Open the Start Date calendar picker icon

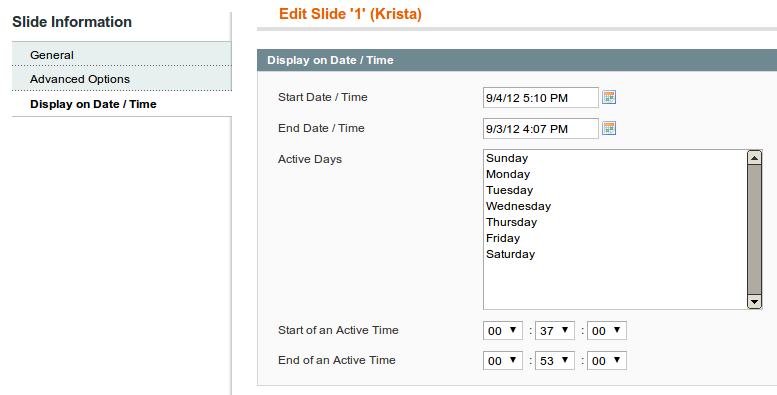[609, 97]
